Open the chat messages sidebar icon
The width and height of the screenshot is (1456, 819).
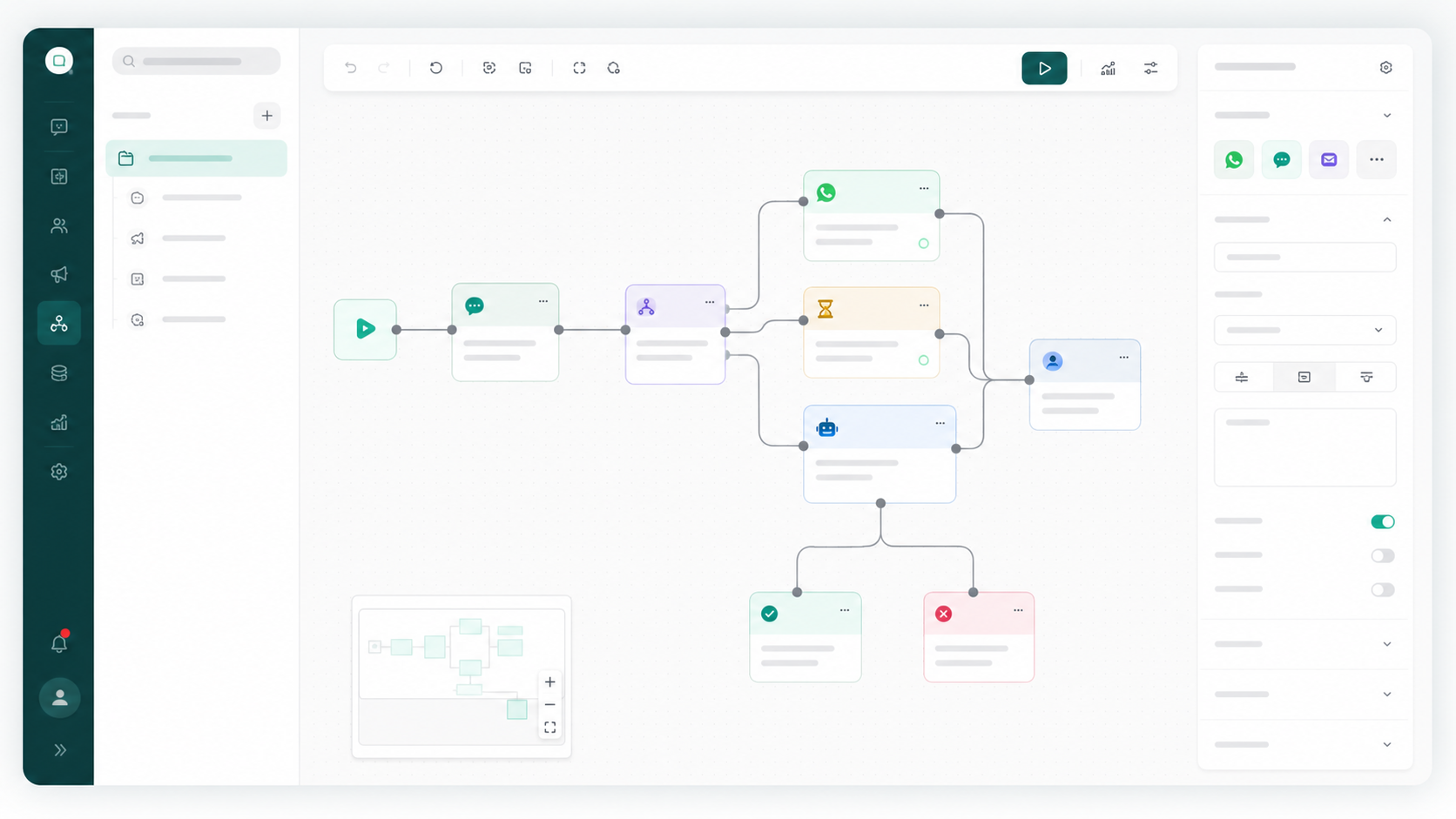click(x=59, y=127)
